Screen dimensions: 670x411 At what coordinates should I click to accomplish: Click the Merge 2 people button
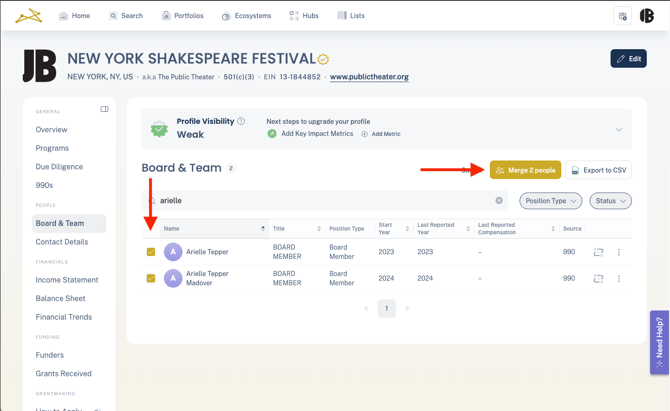click(525, 170)
